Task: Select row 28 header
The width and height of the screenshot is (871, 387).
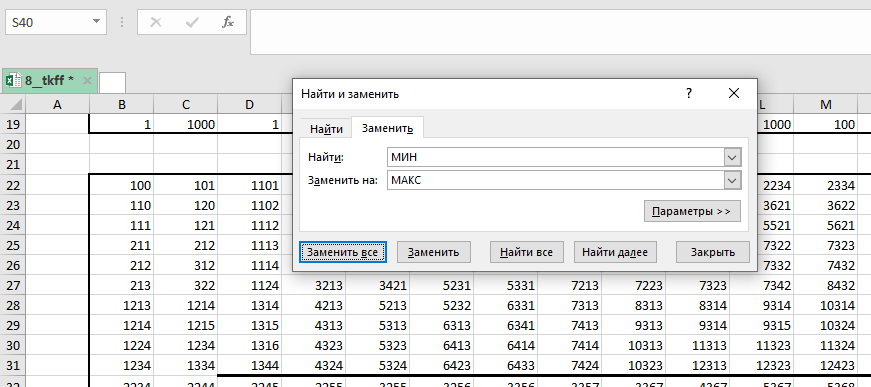Action: 13,305
